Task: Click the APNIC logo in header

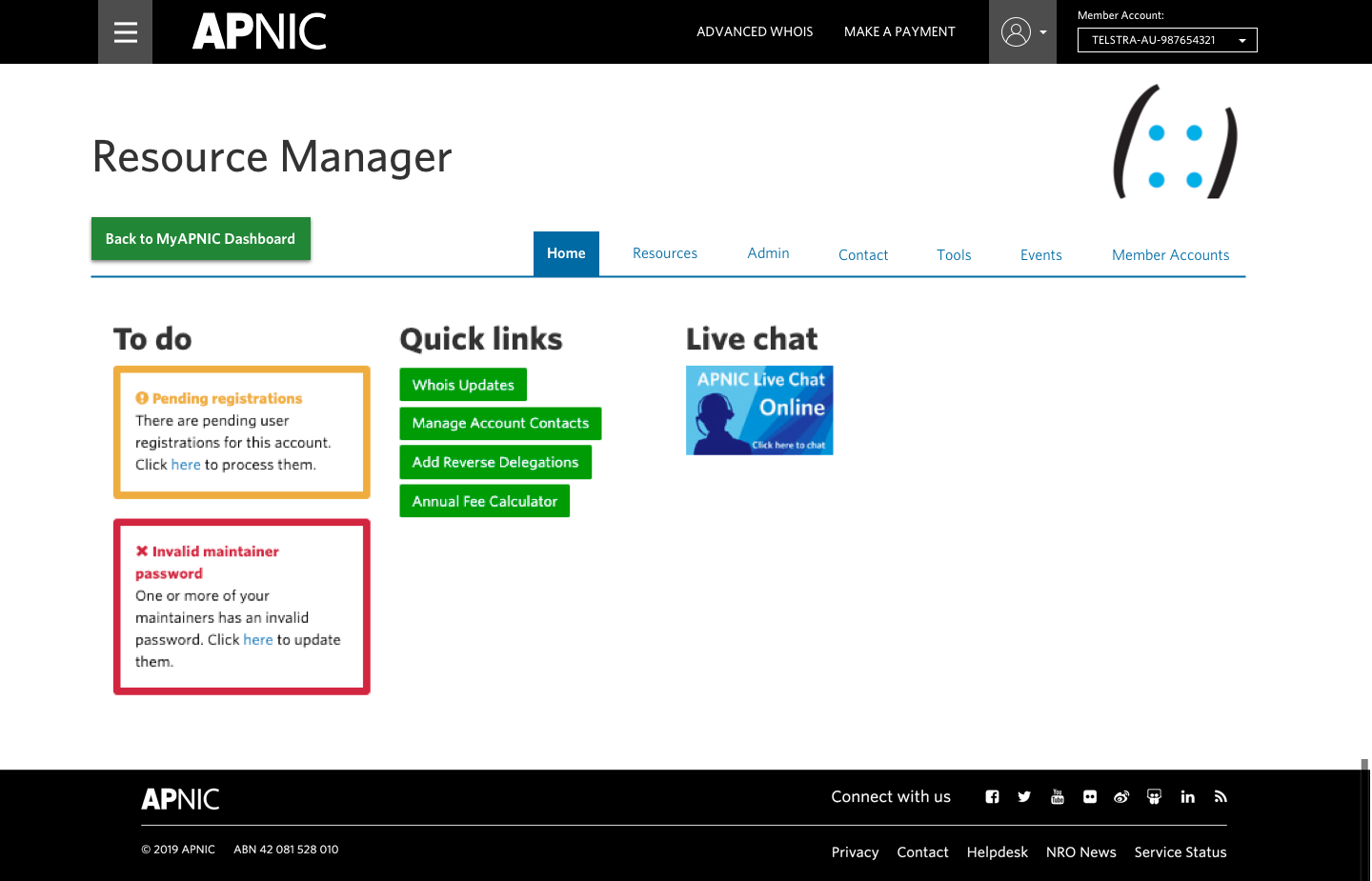Action: tap(258, 31)
